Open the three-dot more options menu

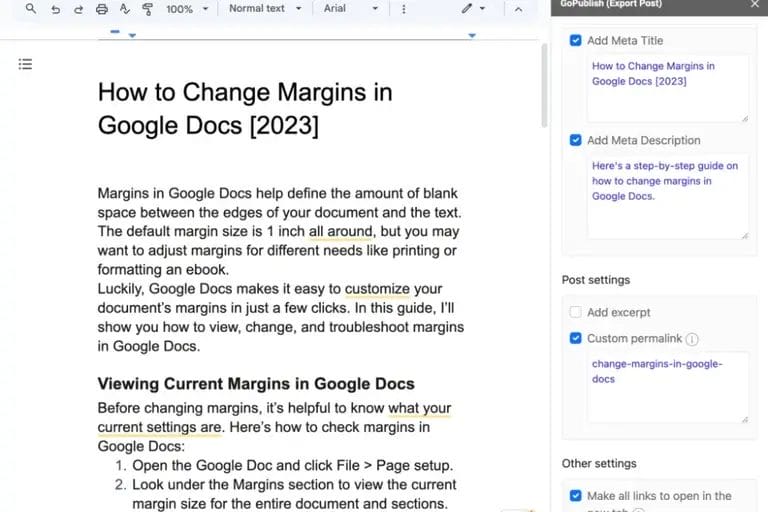pos(404,9)
